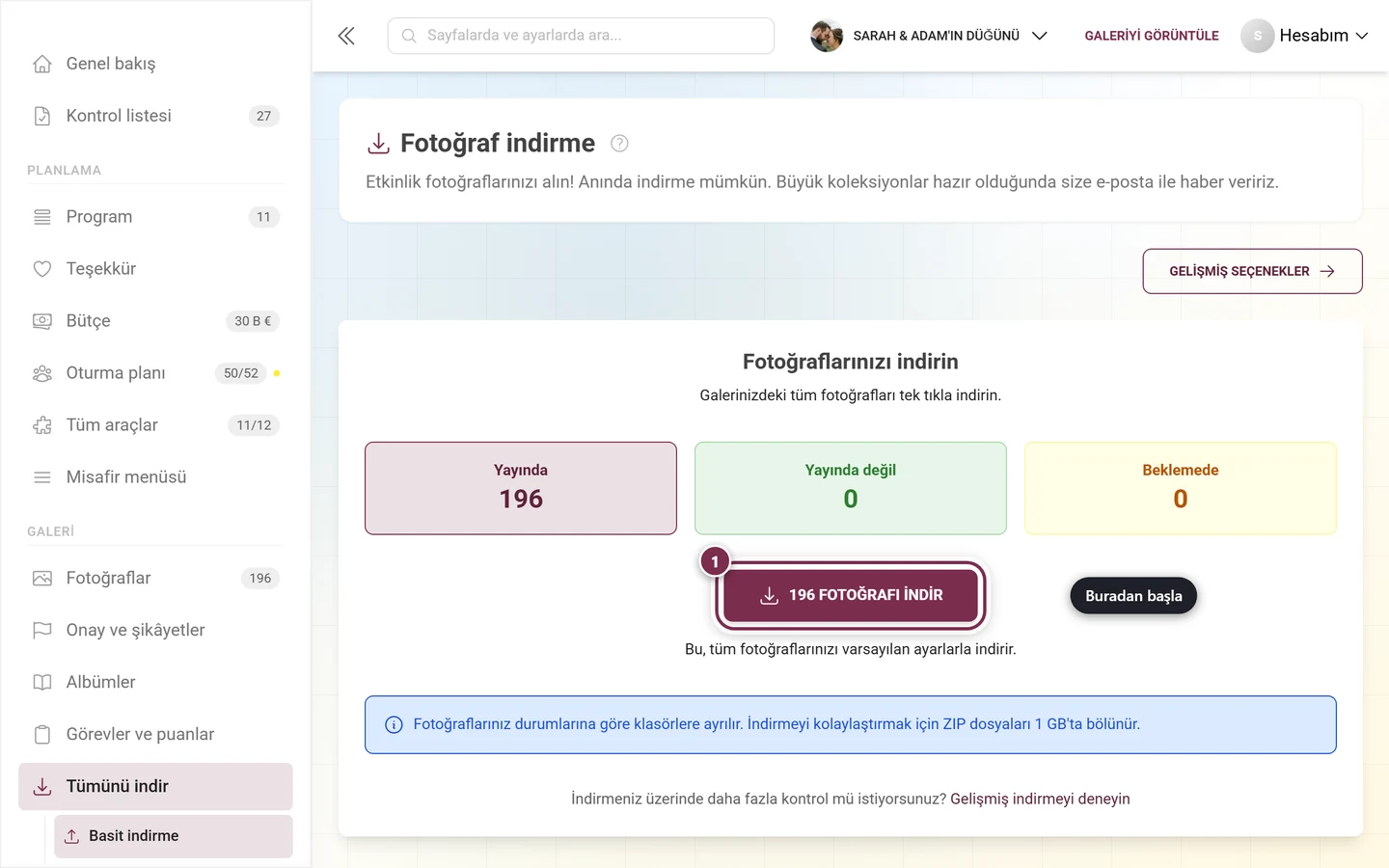Open Oturma planı in the sidebar

tap(155, 373)
